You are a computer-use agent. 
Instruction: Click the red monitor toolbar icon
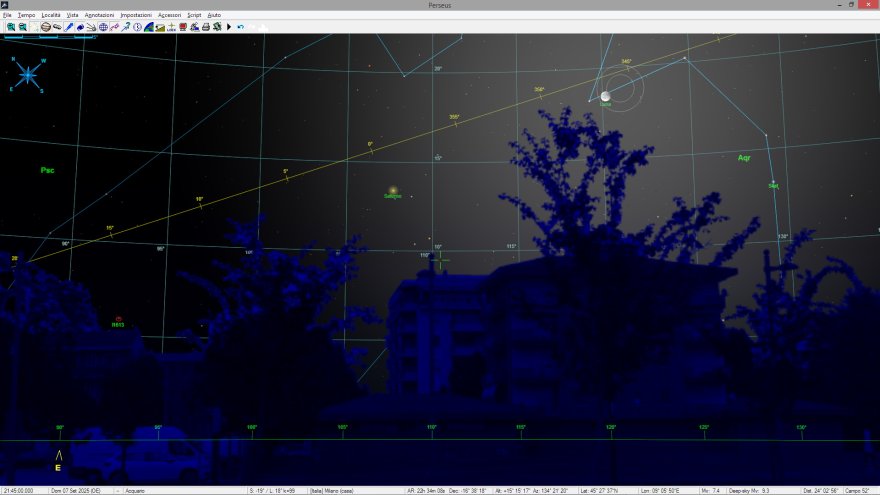point(182,27)
